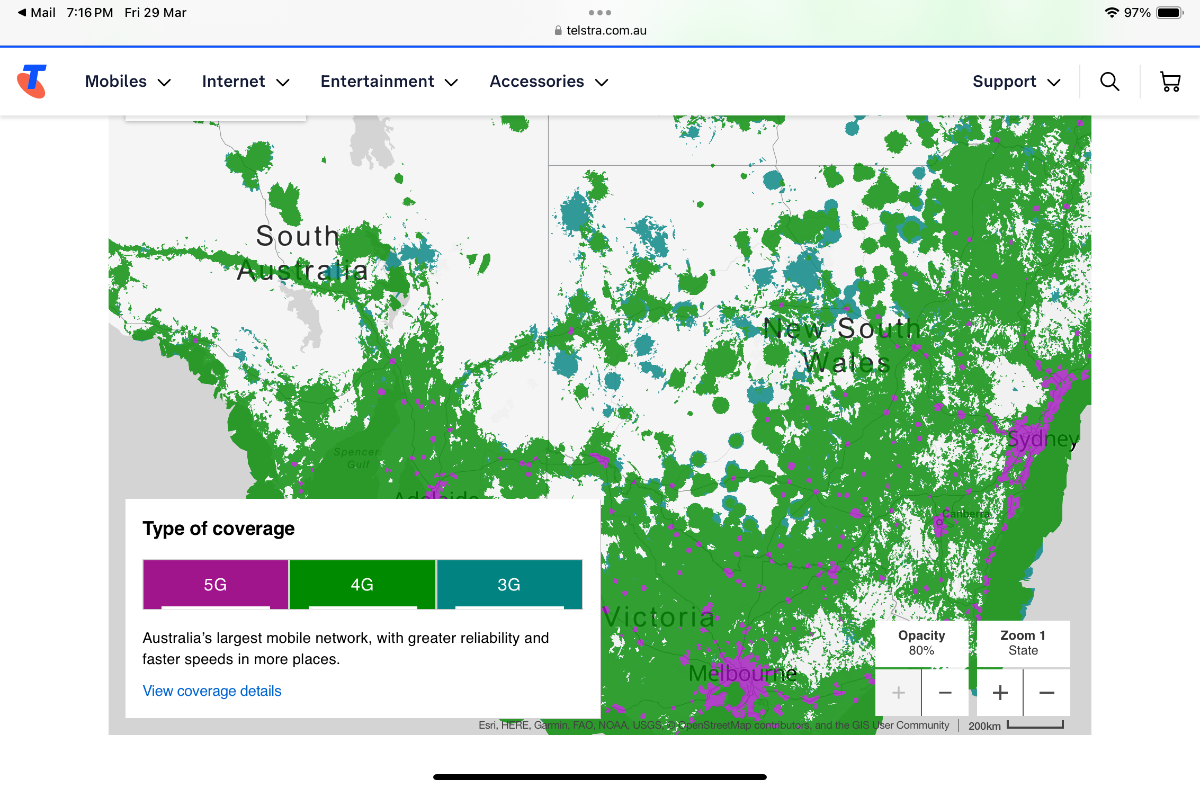
Task: Expand the Entertainment chevron
Action: click(x=451, y=82)
